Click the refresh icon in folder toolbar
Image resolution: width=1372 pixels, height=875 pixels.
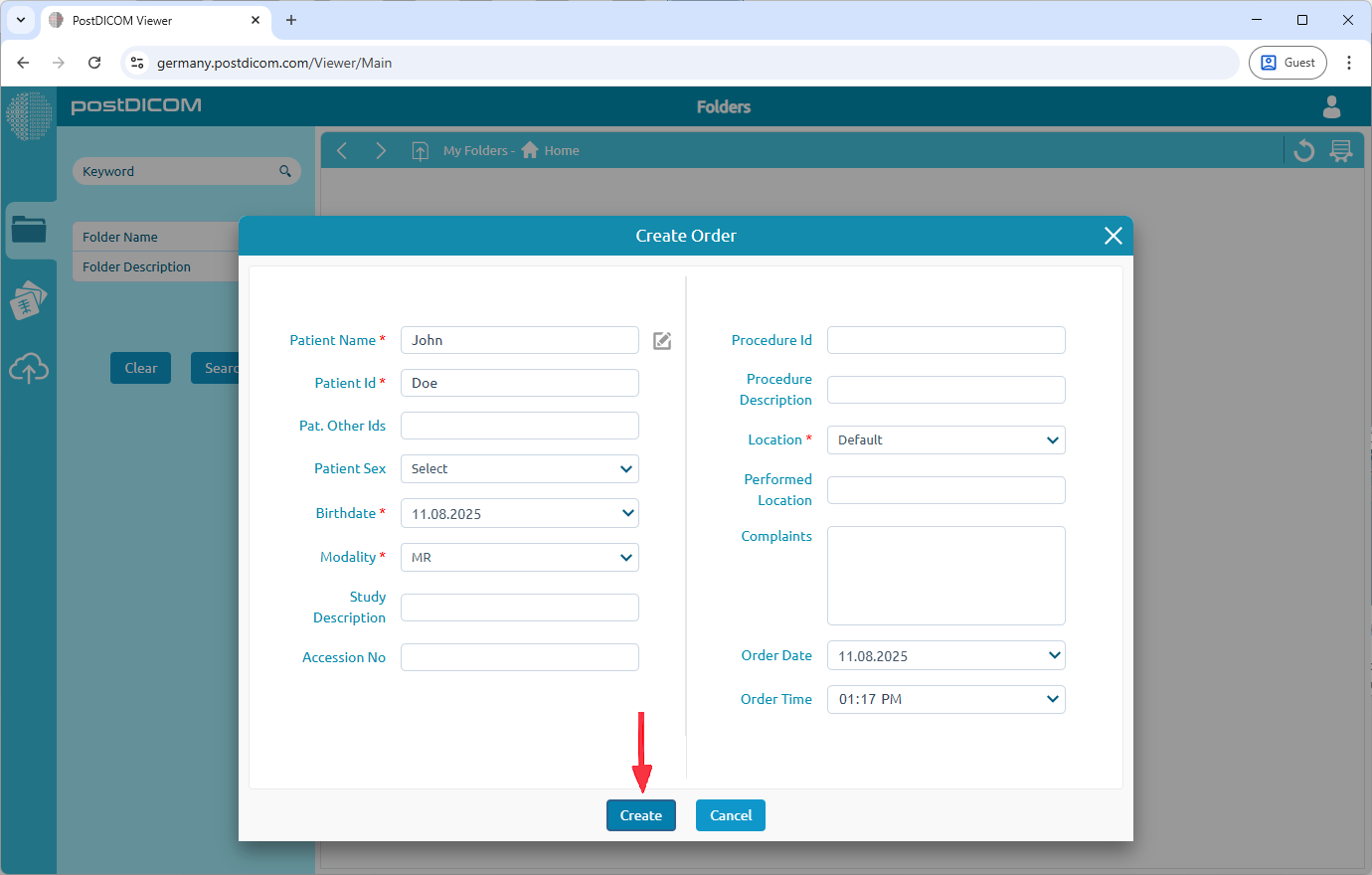(x=1303, y=151)
